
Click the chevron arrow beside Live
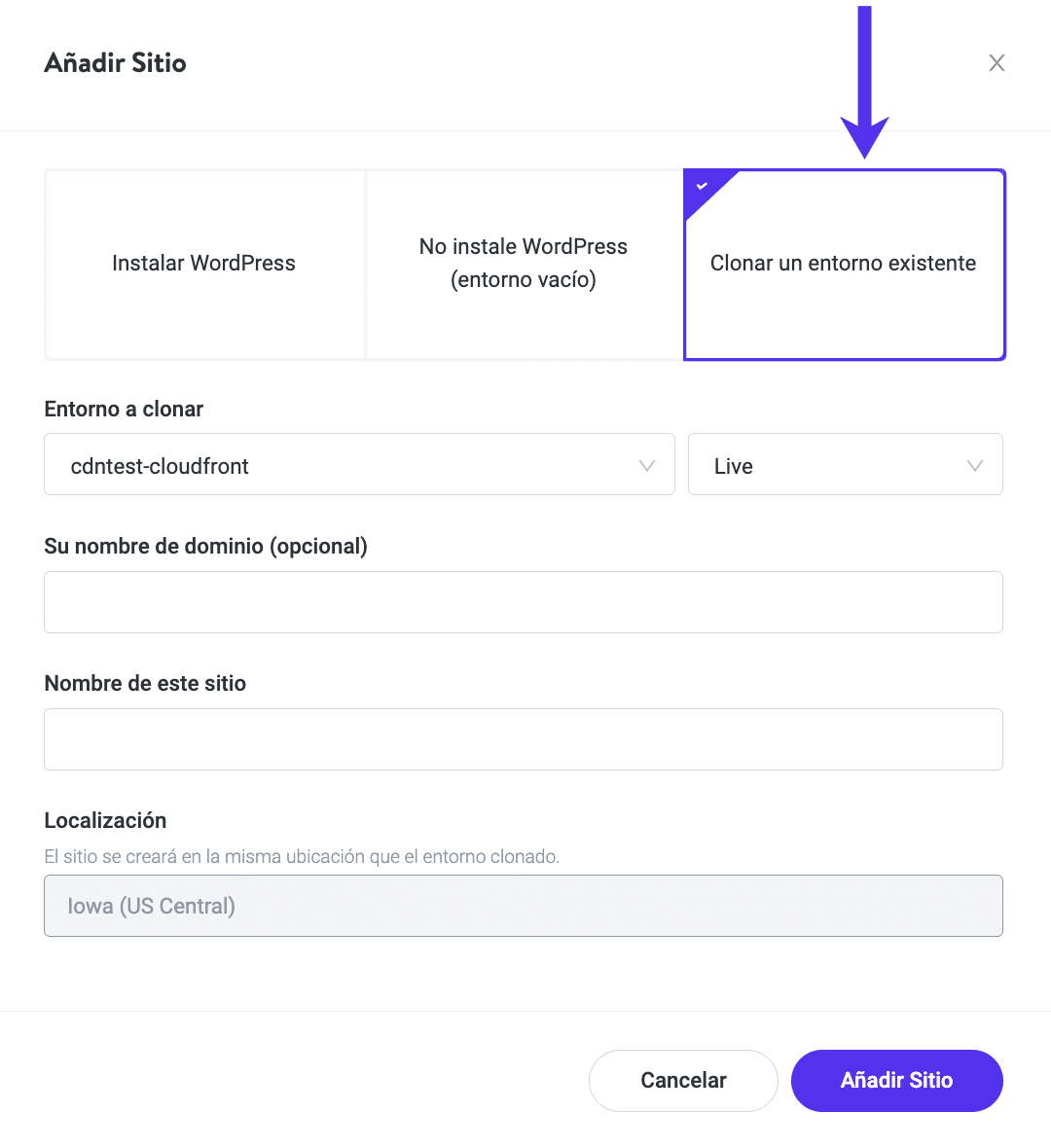[974, 466]
